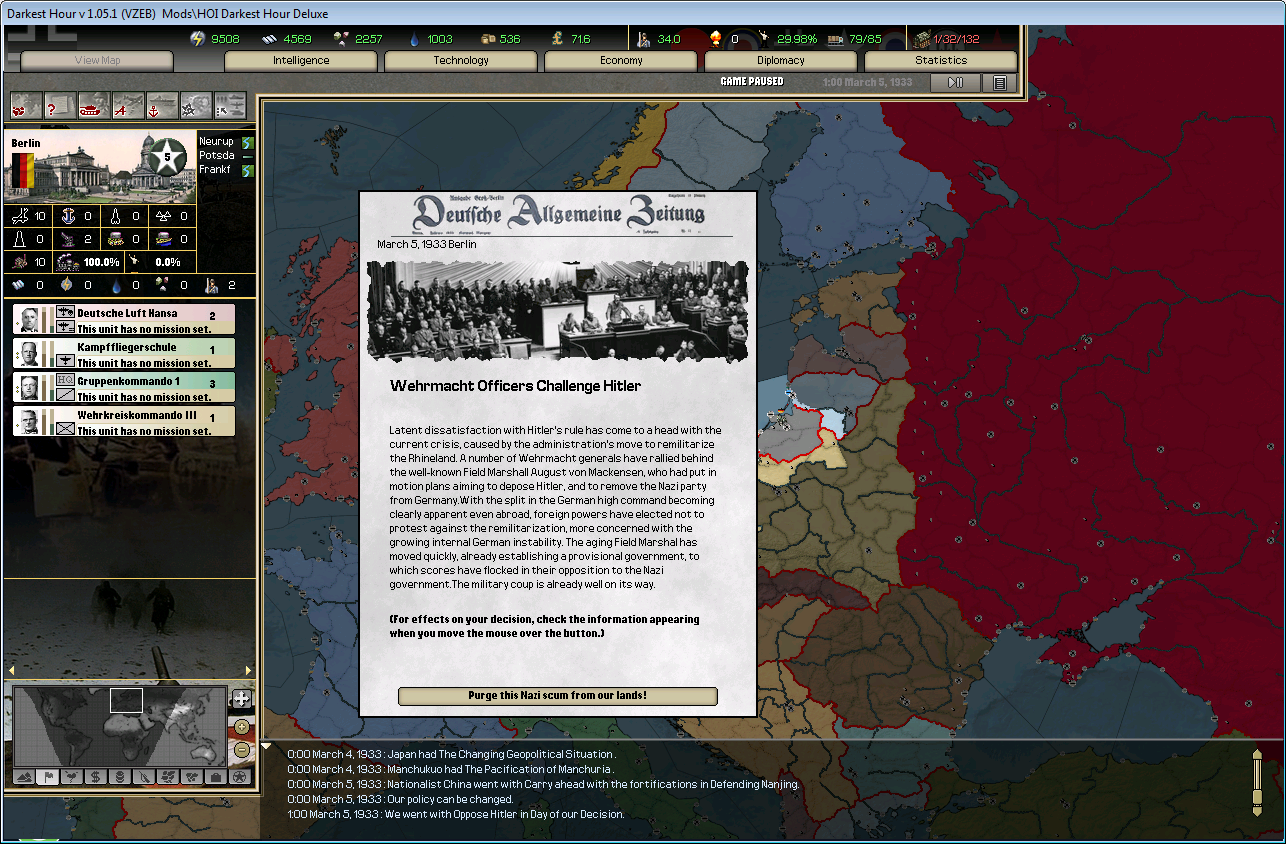The height and width of the screenshot is (844, 1286).
Task: Click the money value 71.6
Action: click(x=581, y=39)
